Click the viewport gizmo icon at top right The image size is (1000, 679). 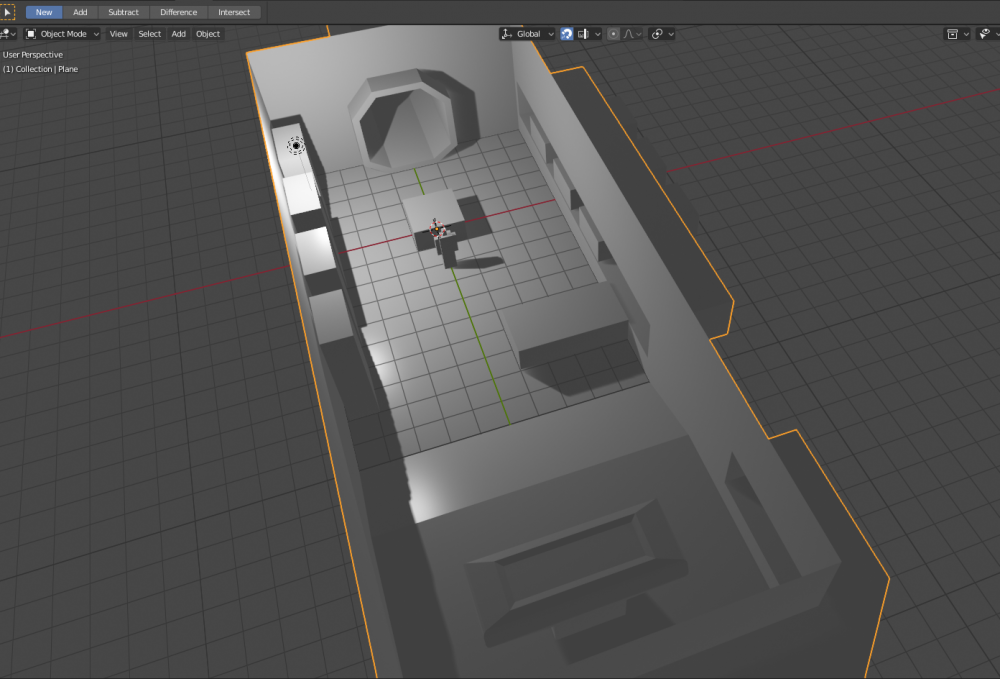coord(985,34)
